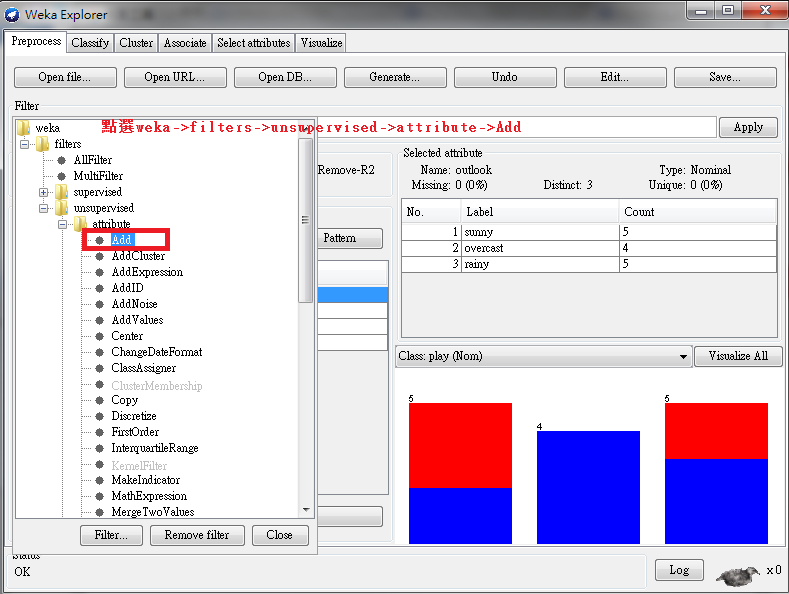Collapse the filters tree node

(x=24, y=144)
